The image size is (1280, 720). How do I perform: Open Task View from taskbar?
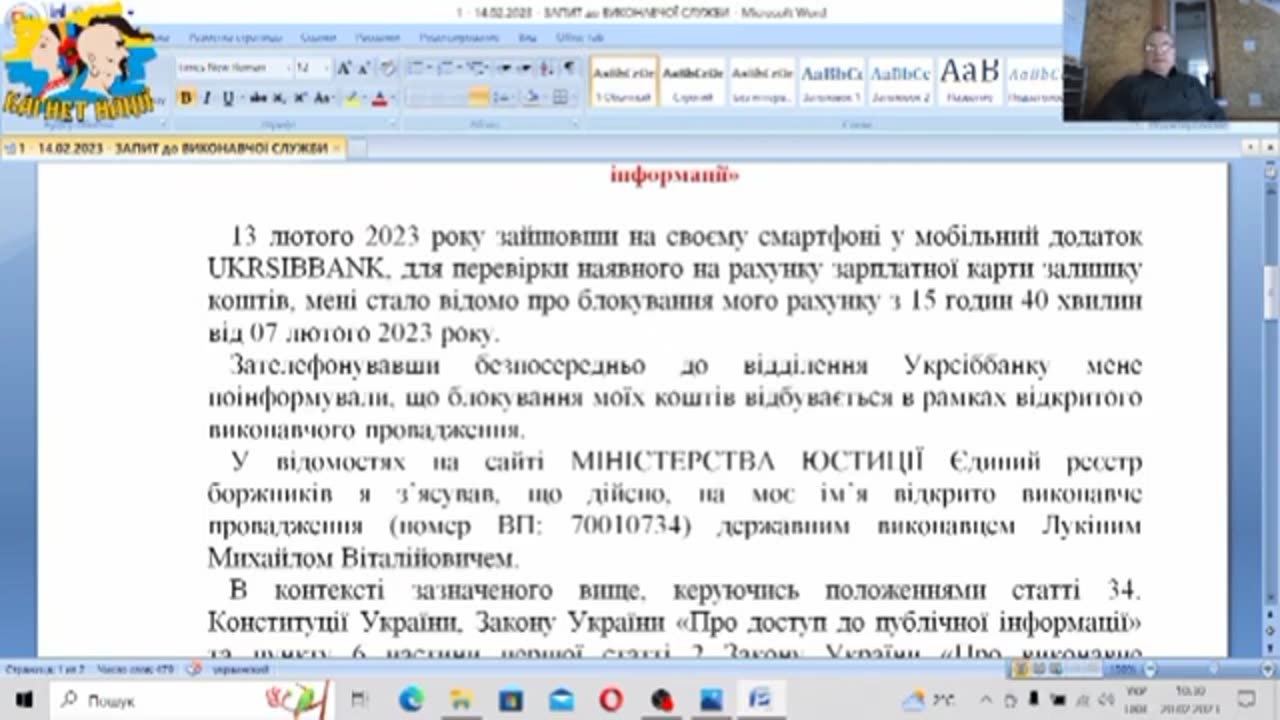pos(360,699)
